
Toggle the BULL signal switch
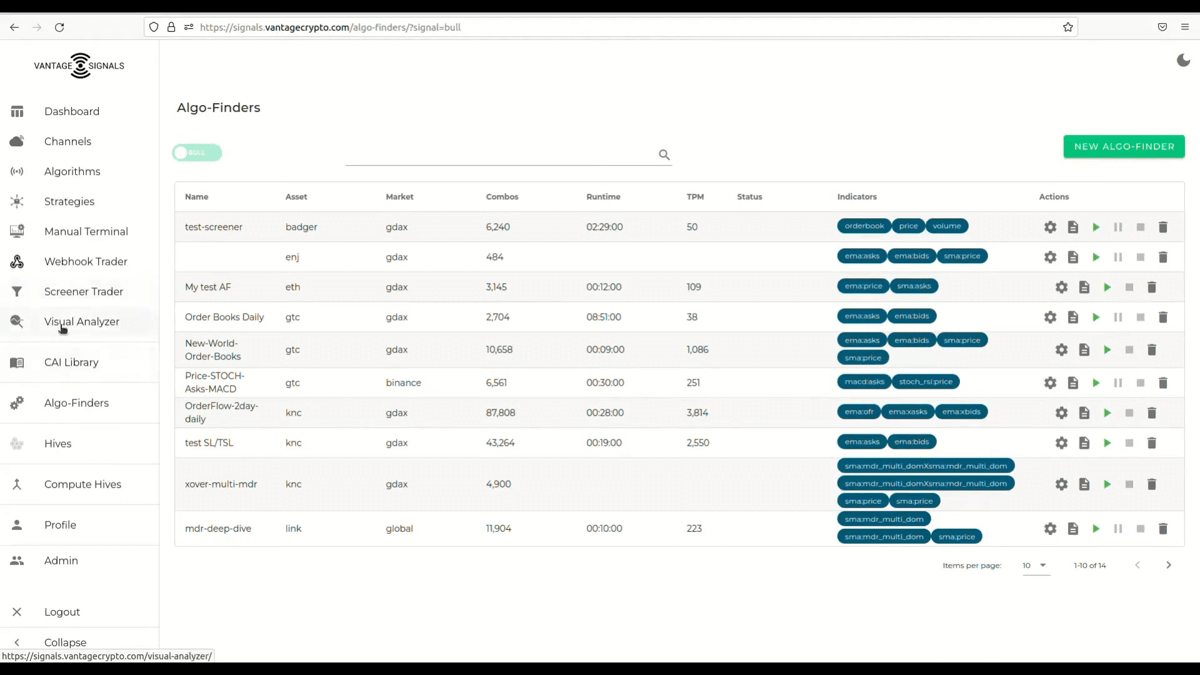[x=197, y=153]
